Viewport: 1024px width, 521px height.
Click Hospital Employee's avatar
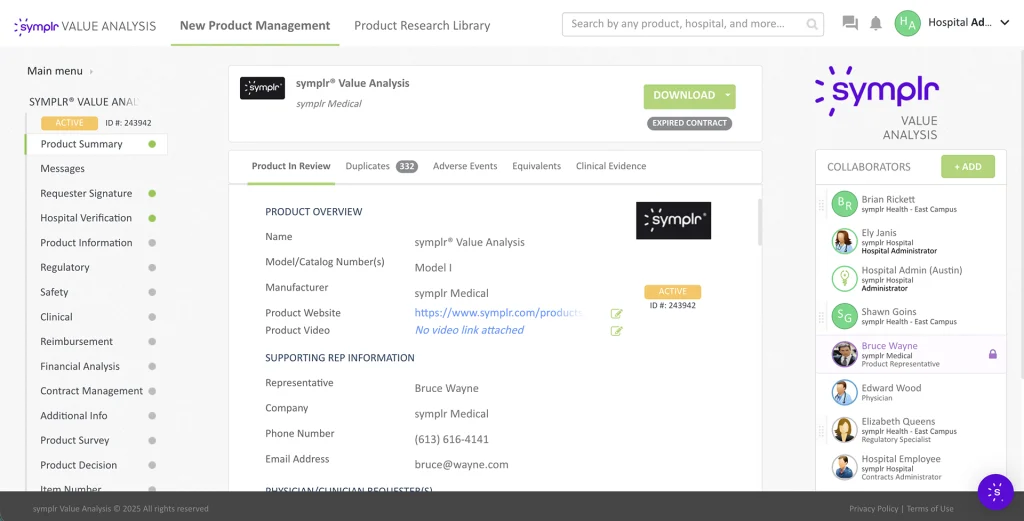coord(844,467)
